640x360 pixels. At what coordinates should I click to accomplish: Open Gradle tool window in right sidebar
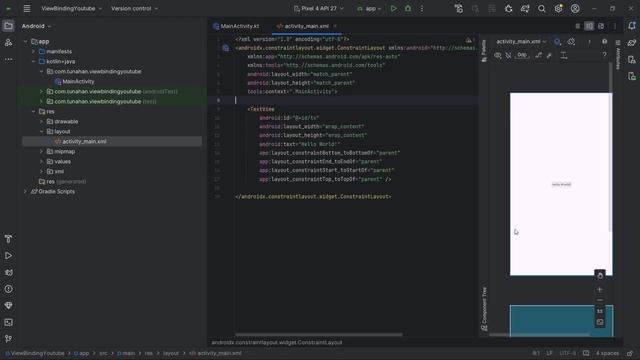[x=632, y=42]
